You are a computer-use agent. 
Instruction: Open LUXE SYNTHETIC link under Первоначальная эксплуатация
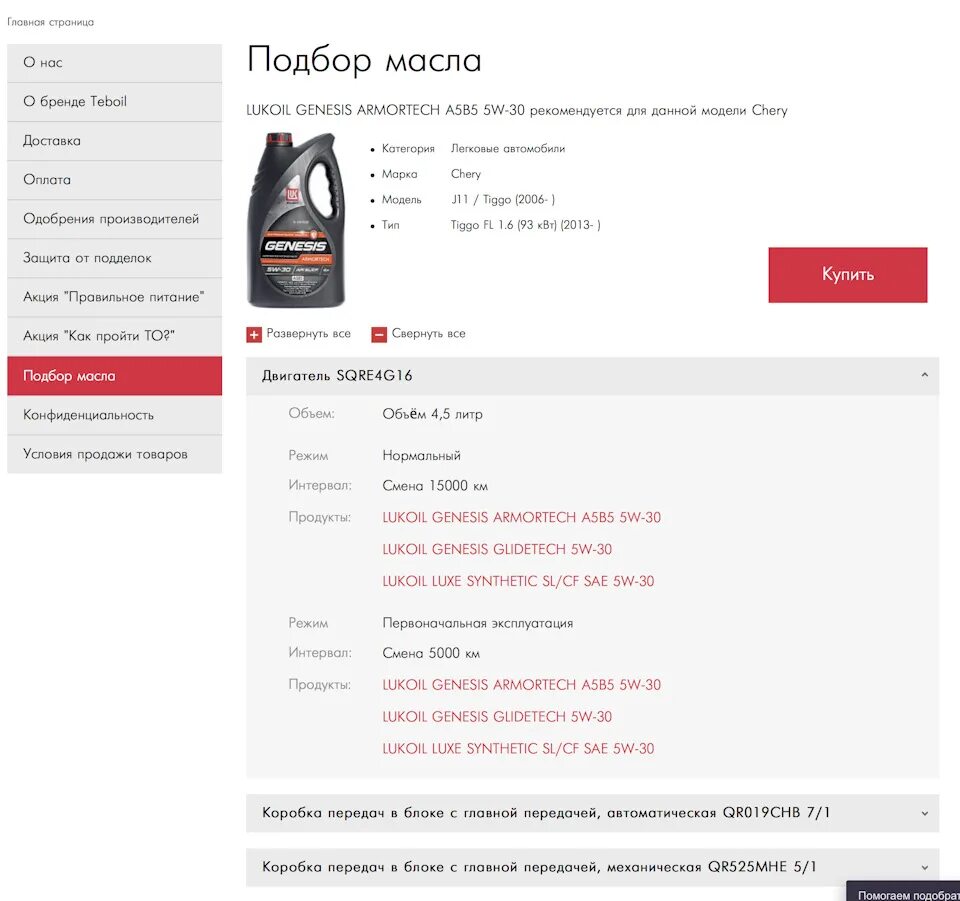pyautogui.click(x=518, y=749)
